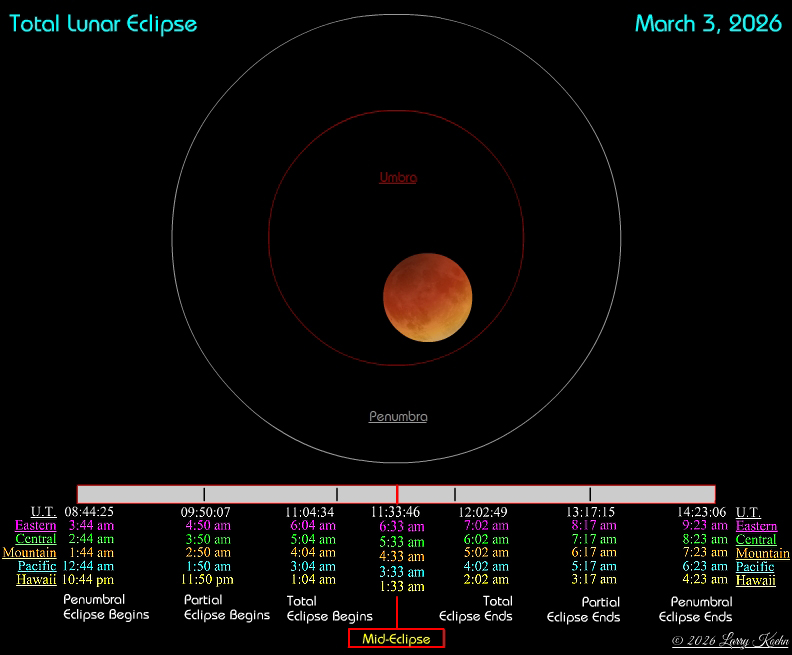The image size is (792, 655).
Task: Open the left U.T. time zone link
Action: [x=43, y=512]
